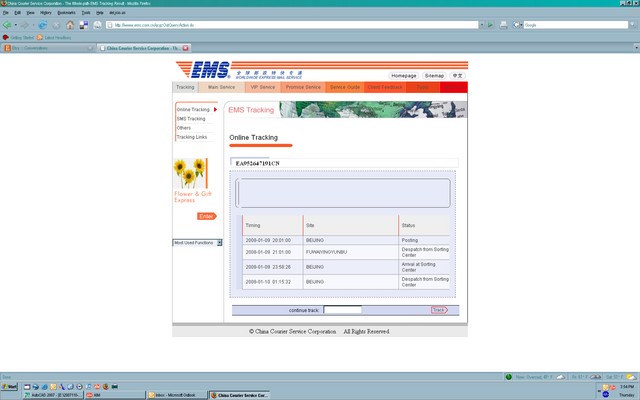Open the View menu

[30, 13]
